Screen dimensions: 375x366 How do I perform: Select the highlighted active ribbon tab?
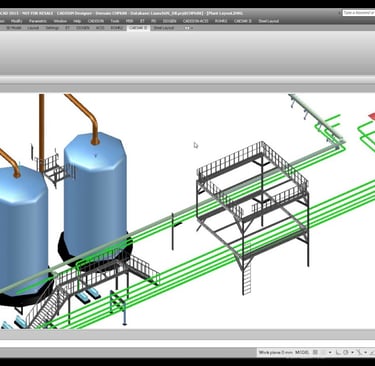[x=138, y=28]
